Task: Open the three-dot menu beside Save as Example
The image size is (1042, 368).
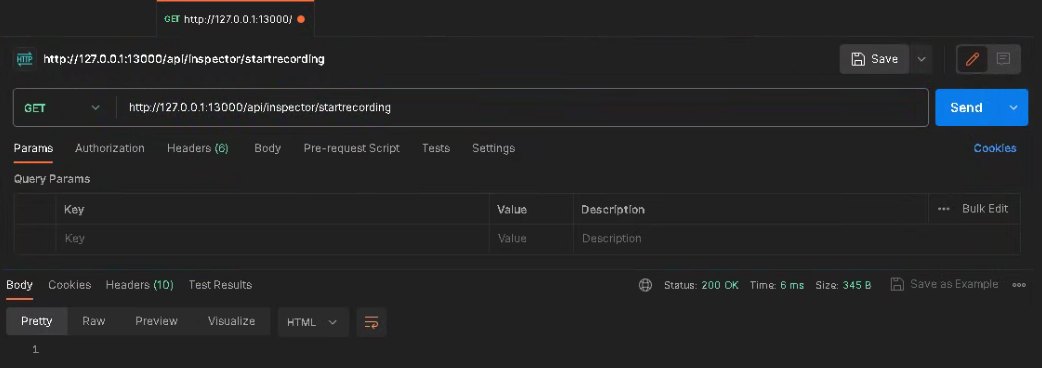Action: (x=1019, y=285)
